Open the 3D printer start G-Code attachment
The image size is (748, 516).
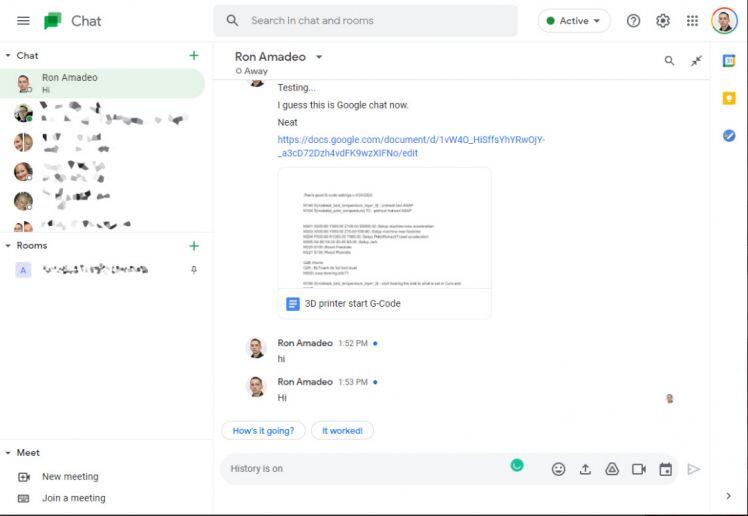(384, 304)
